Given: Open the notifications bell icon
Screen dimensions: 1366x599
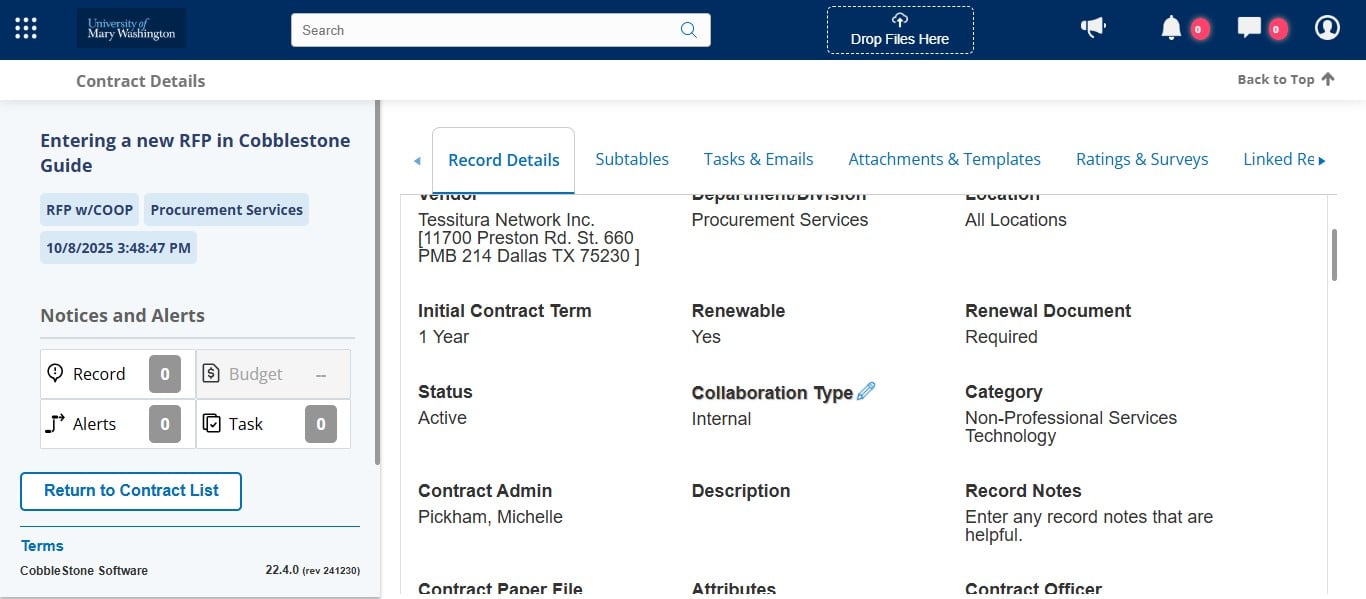Looking at the screenshot, I should [x=1171, y=27].
